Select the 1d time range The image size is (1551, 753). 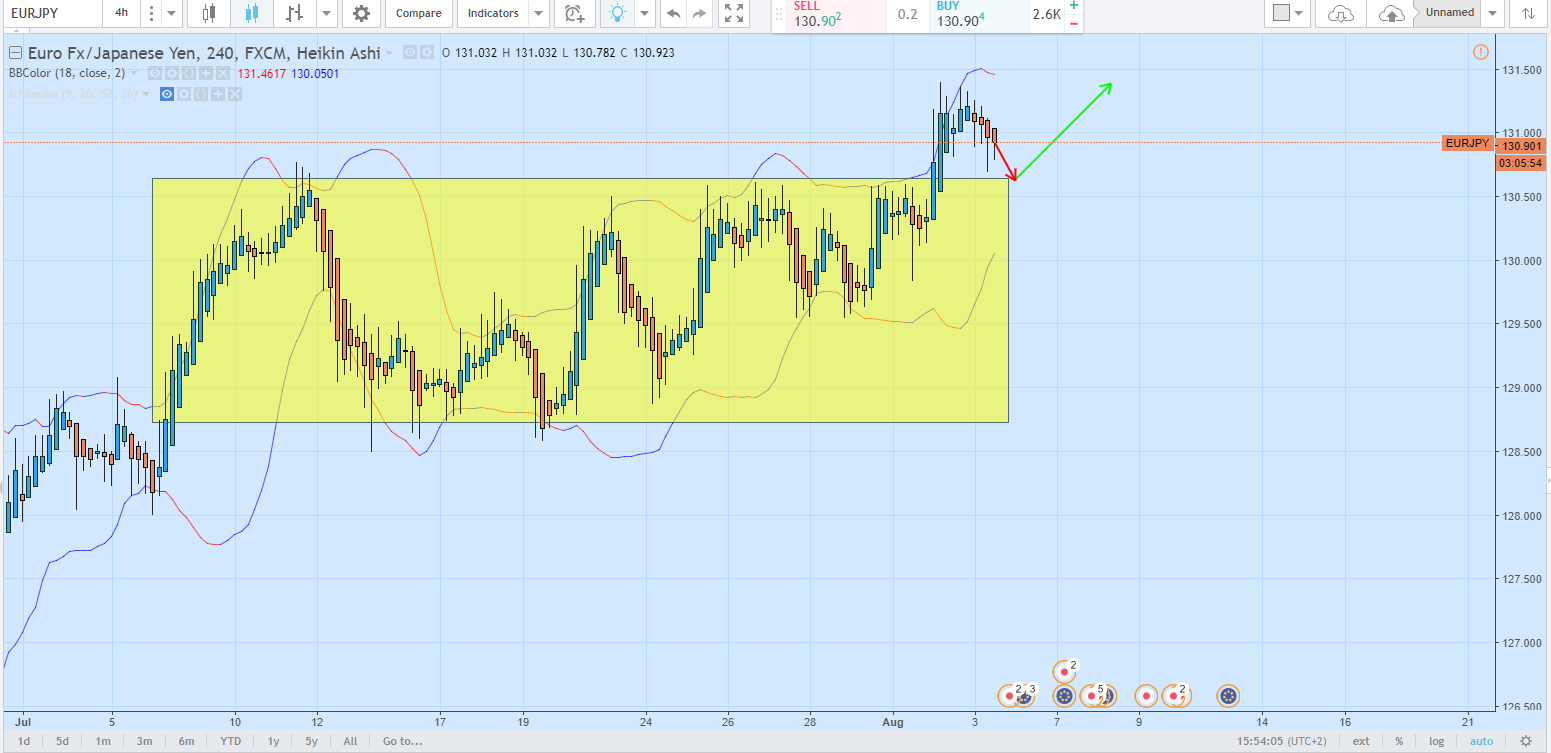pos(24,741)
